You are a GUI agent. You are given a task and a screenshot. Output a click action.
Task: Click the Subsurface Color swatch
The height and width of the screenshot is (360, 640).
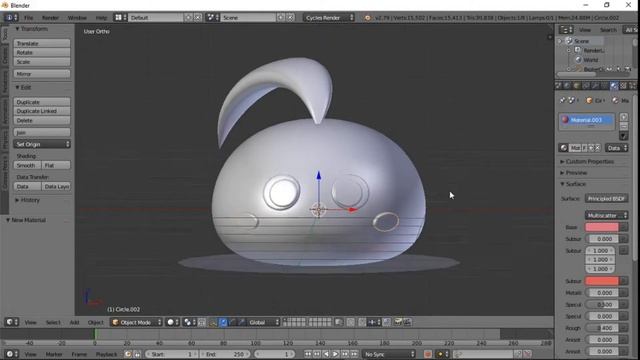(602, 281)
